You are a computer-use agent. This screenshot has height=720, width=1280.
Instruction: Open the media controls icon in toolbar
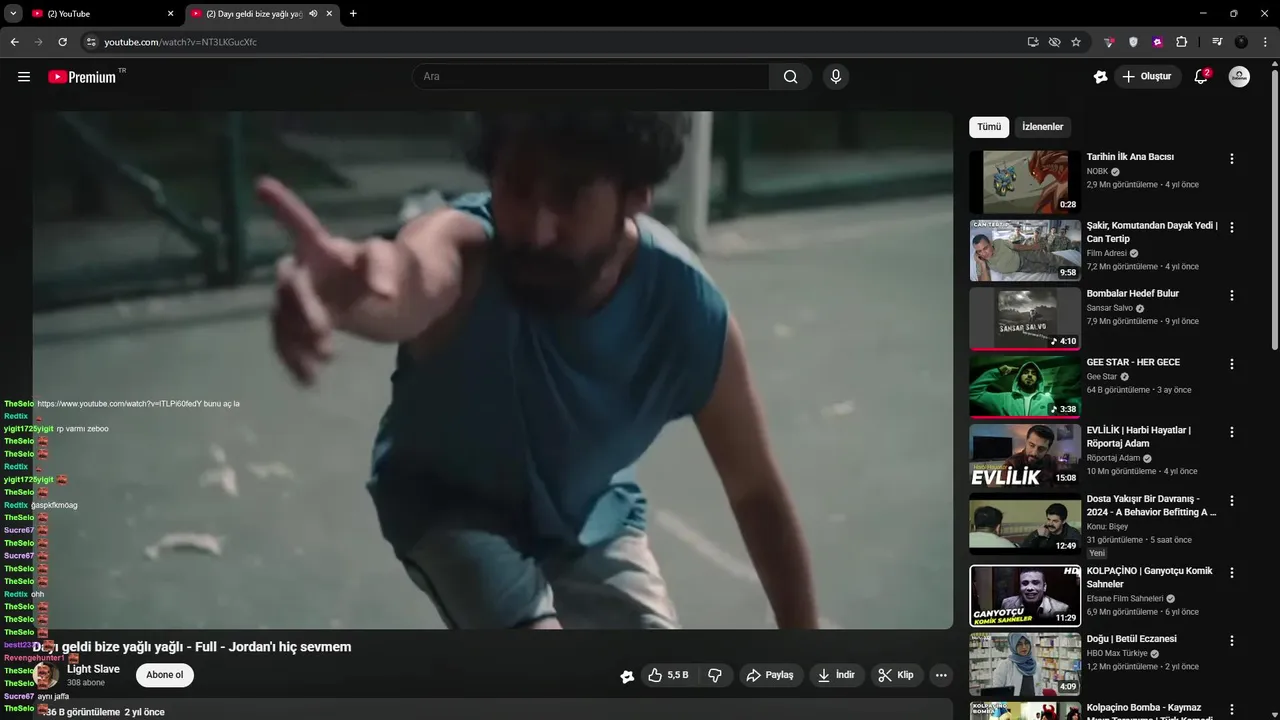(x=1217, y=42)
